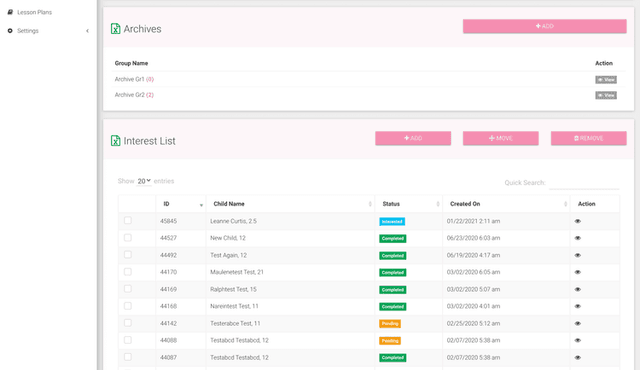Click the Completed badge for row 44527
The width and height of the screenshot is (640, 370).
point(393,239)
